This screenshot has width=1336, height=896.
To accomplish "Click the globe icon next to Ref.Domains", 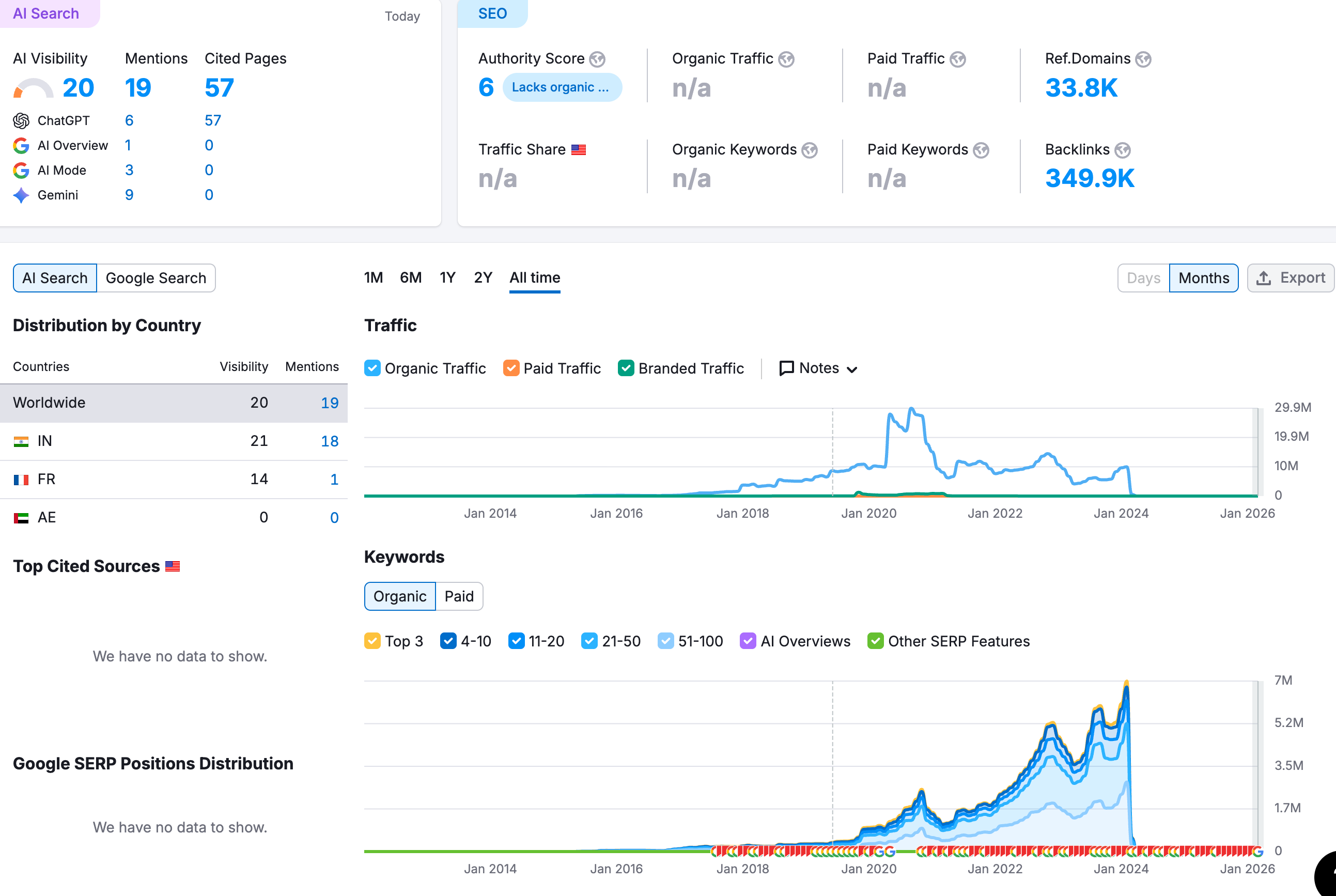I will 1143,59.
